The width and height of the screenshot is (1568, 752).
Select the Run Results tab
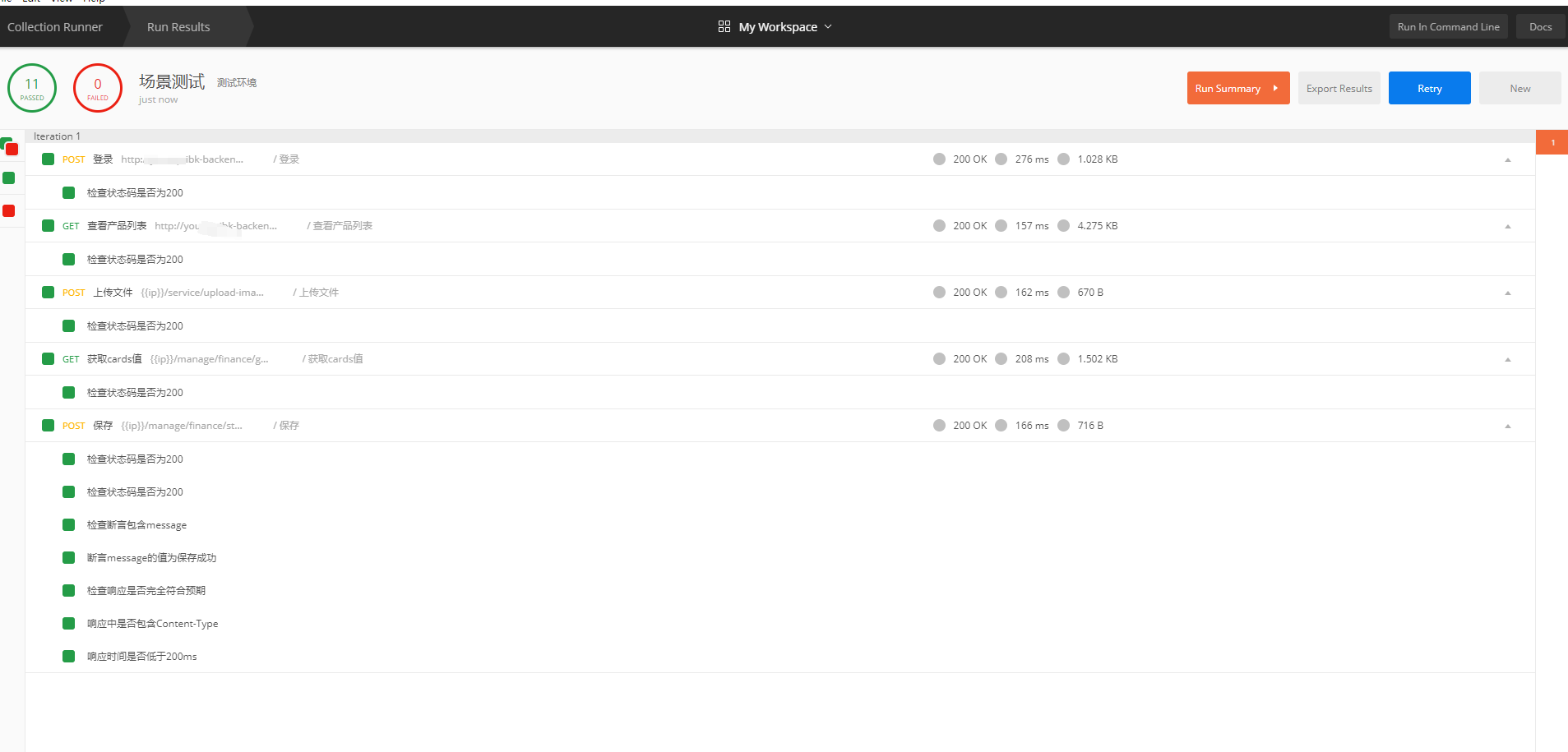tap(178, 25)
